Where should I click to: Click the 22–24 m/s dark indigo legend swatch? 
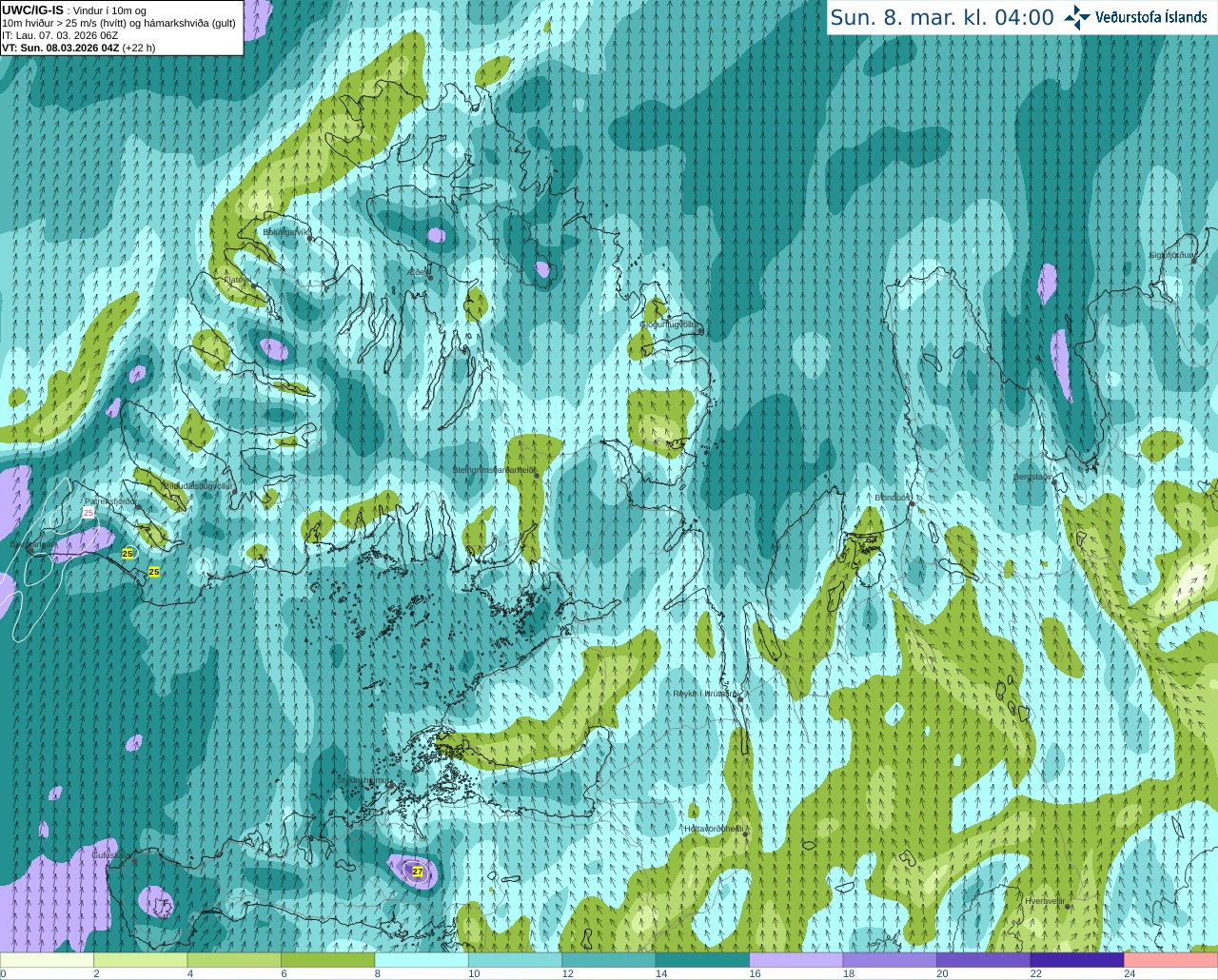click(x=1077, y=960)
